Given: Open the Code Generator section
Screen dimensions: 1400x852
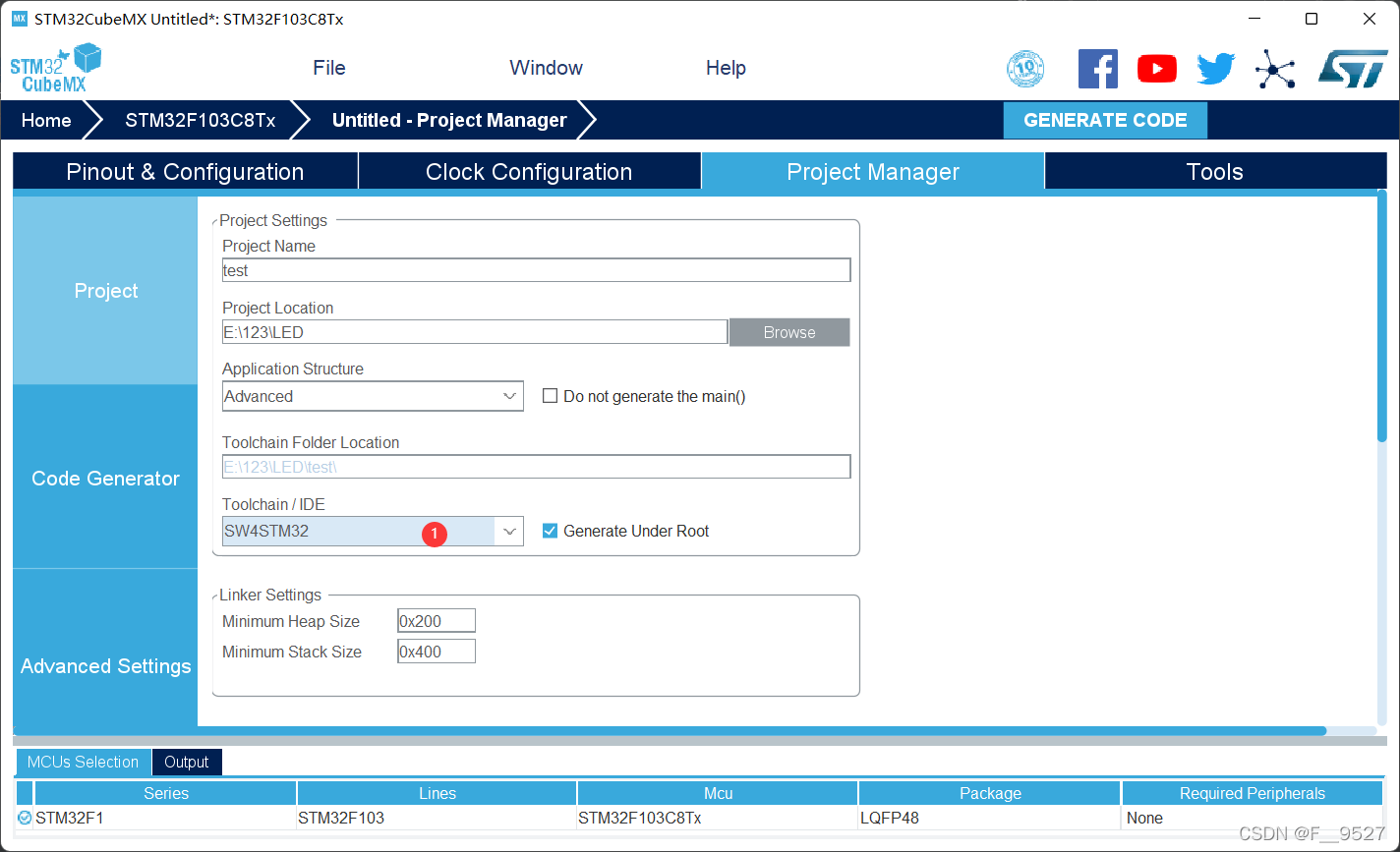Looking at the screenshot, I should click(x=105, y=478).
